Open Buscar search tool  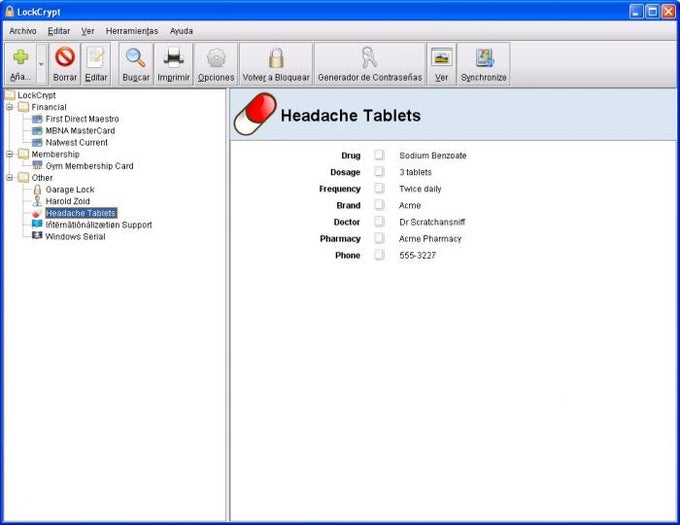136,64
